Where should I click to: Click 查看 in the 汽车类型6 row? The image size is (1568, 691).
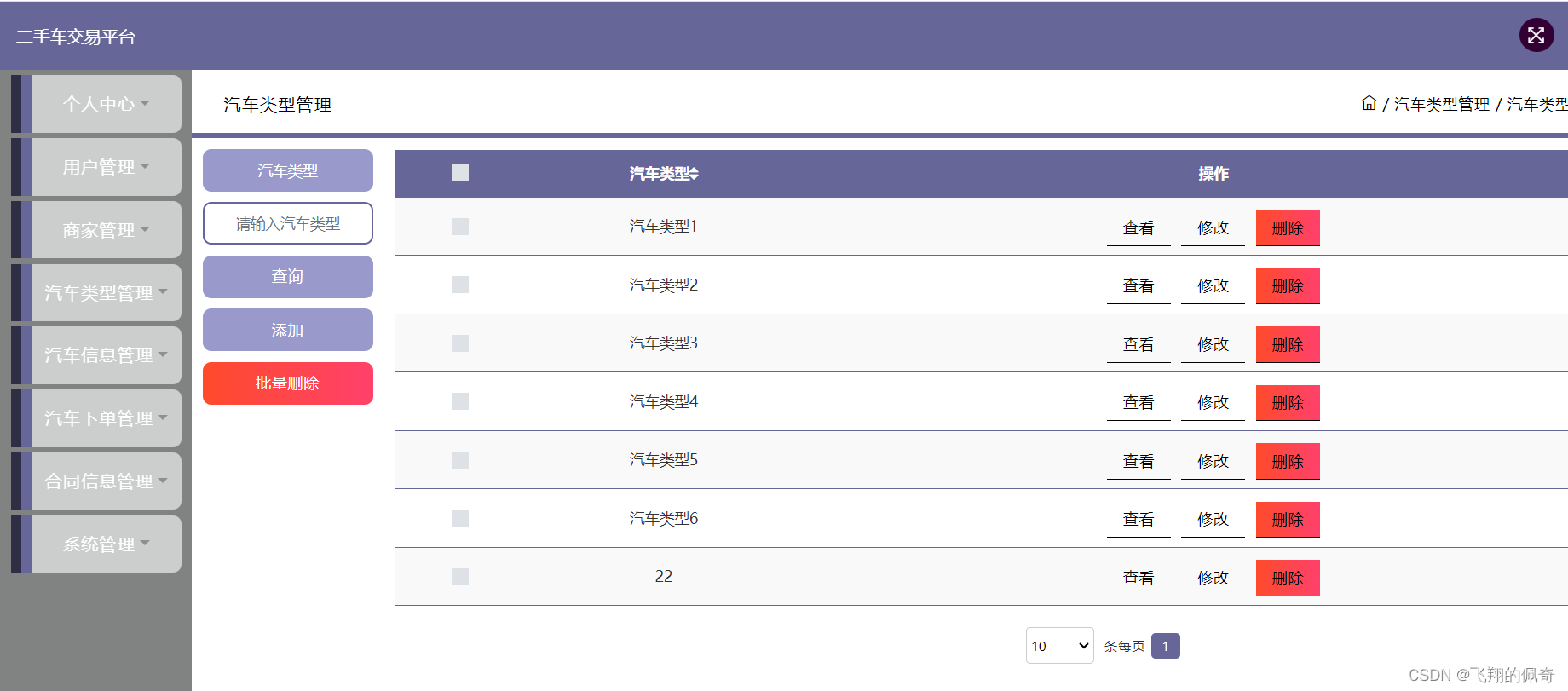[x=1139, y=520]
